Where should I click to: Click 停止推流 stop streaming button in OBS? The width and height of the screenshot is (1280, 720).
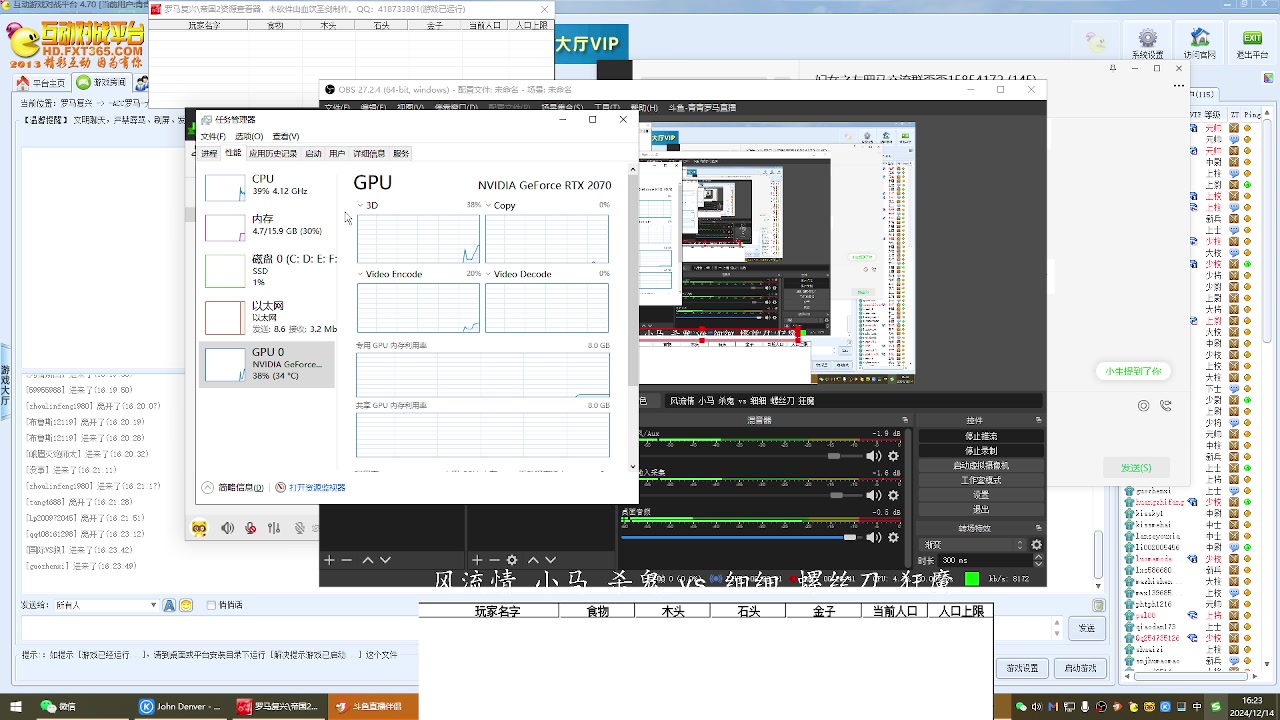pyautogui.click(x=981, y=436)
